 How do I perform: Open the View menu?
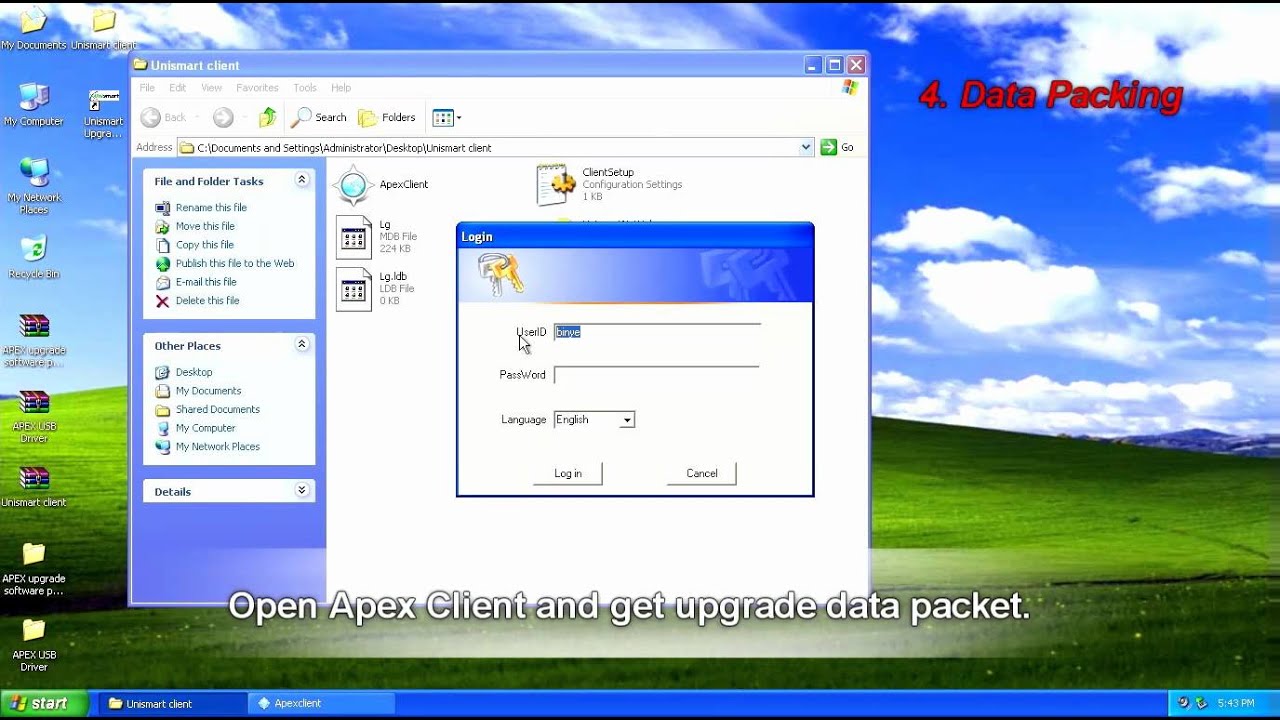coord(211,88)
